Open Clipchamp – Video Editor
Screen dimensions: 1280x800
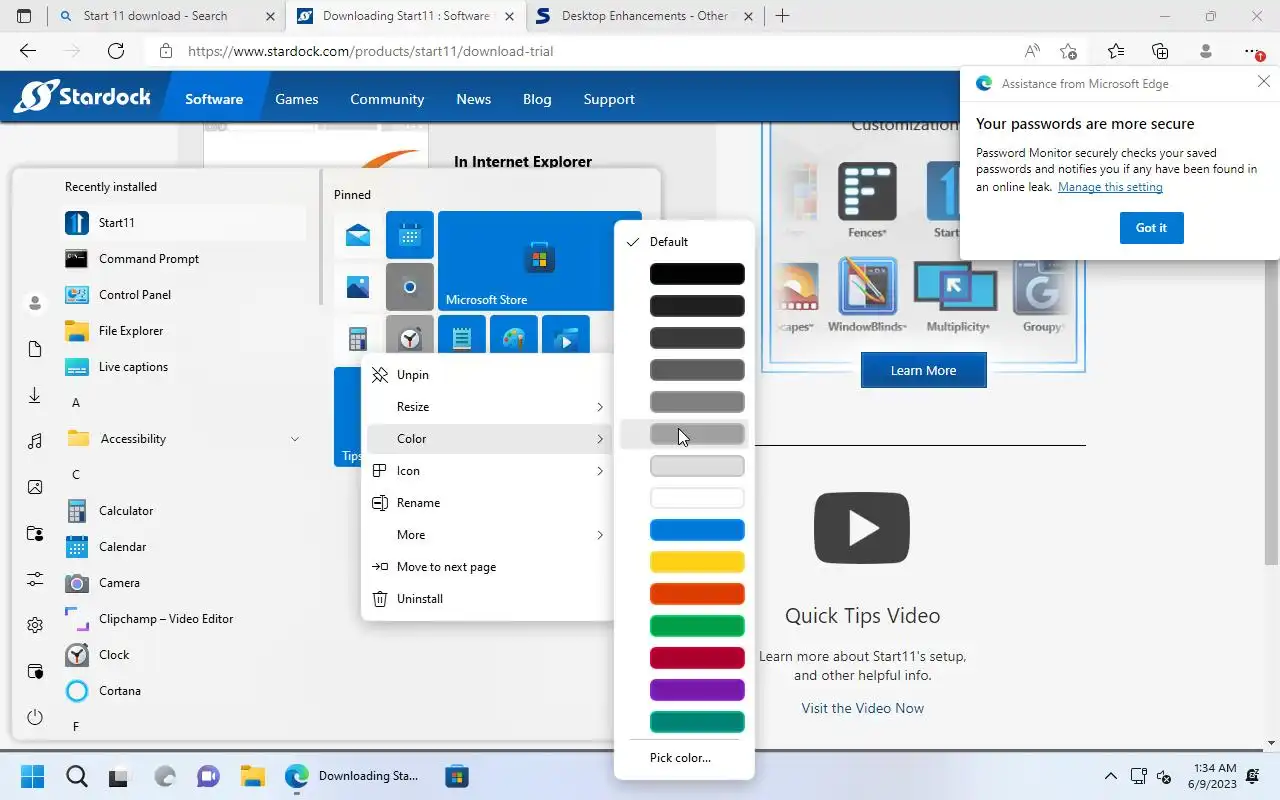coord(184,618)
